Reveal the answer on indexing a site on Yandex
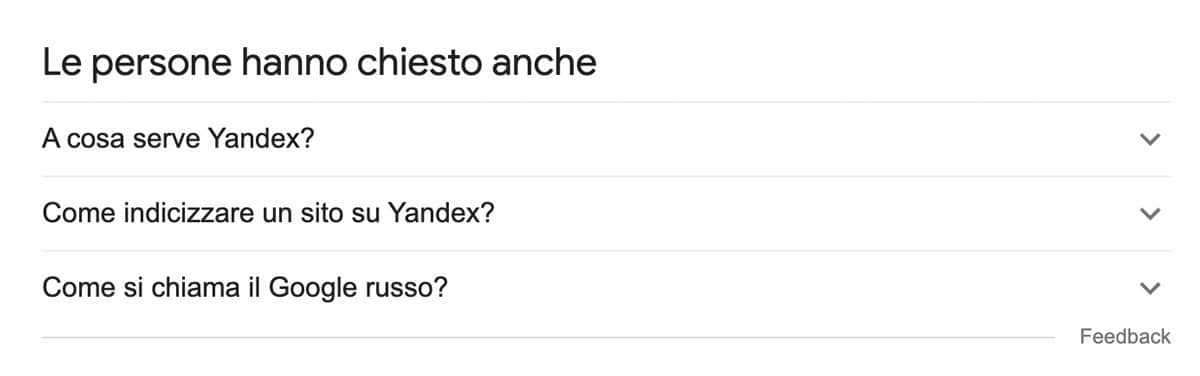Image resolution: width=1200 pixels, height=376 pixels. click(606, 213)
